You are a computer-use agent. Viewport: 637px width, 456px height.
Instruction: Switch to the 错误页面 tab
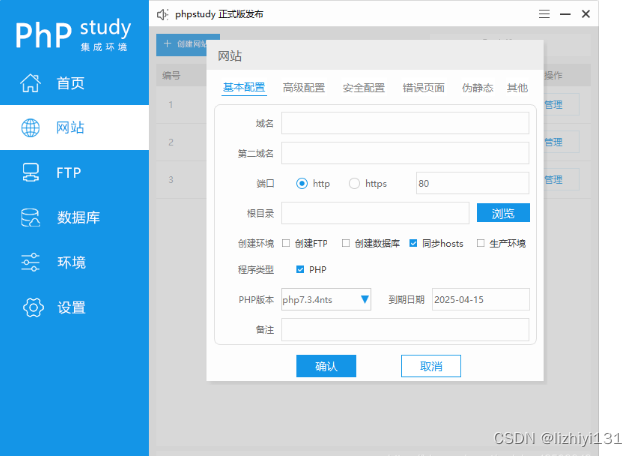[423, 87]
